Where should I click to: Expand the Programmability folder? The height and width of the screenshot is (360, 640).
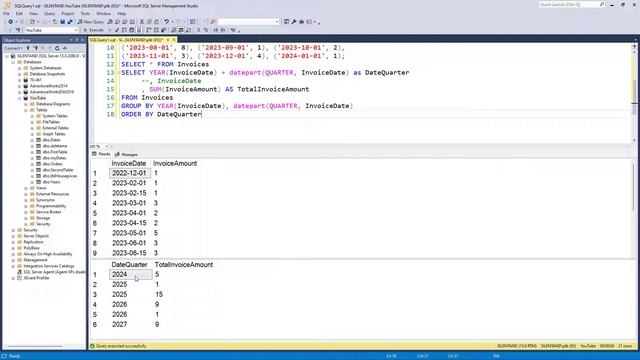tap(26, 206)
